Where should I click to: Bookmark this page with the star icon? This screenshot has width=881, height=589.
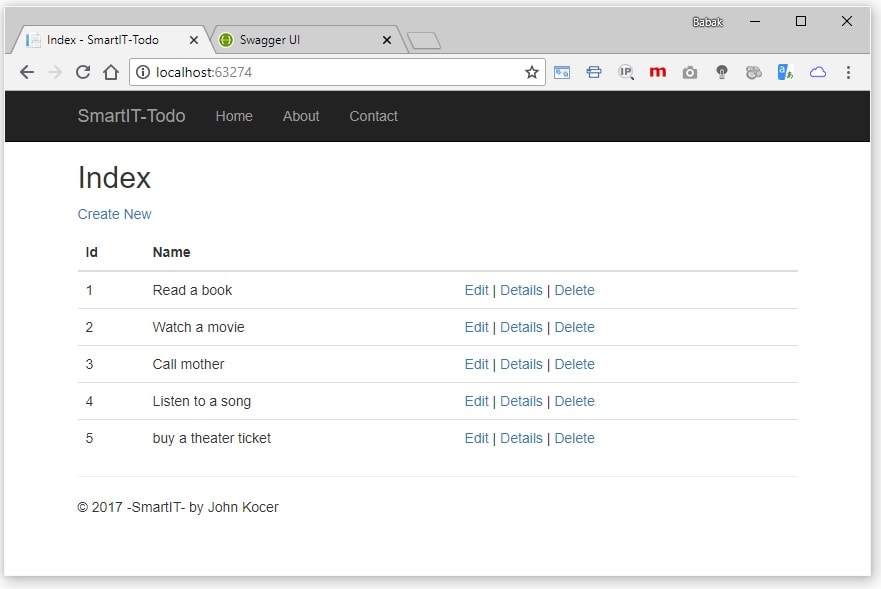coord(532,72)
